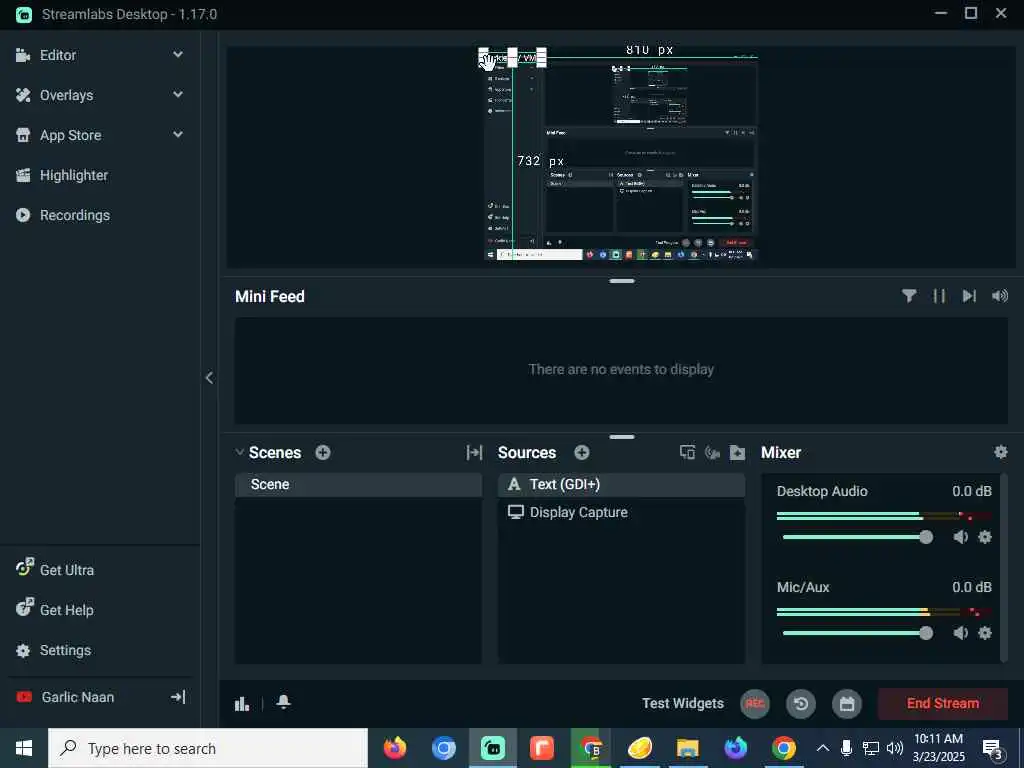
Task: Collapse the Scenes panel chevron
Action: point(239,452)
